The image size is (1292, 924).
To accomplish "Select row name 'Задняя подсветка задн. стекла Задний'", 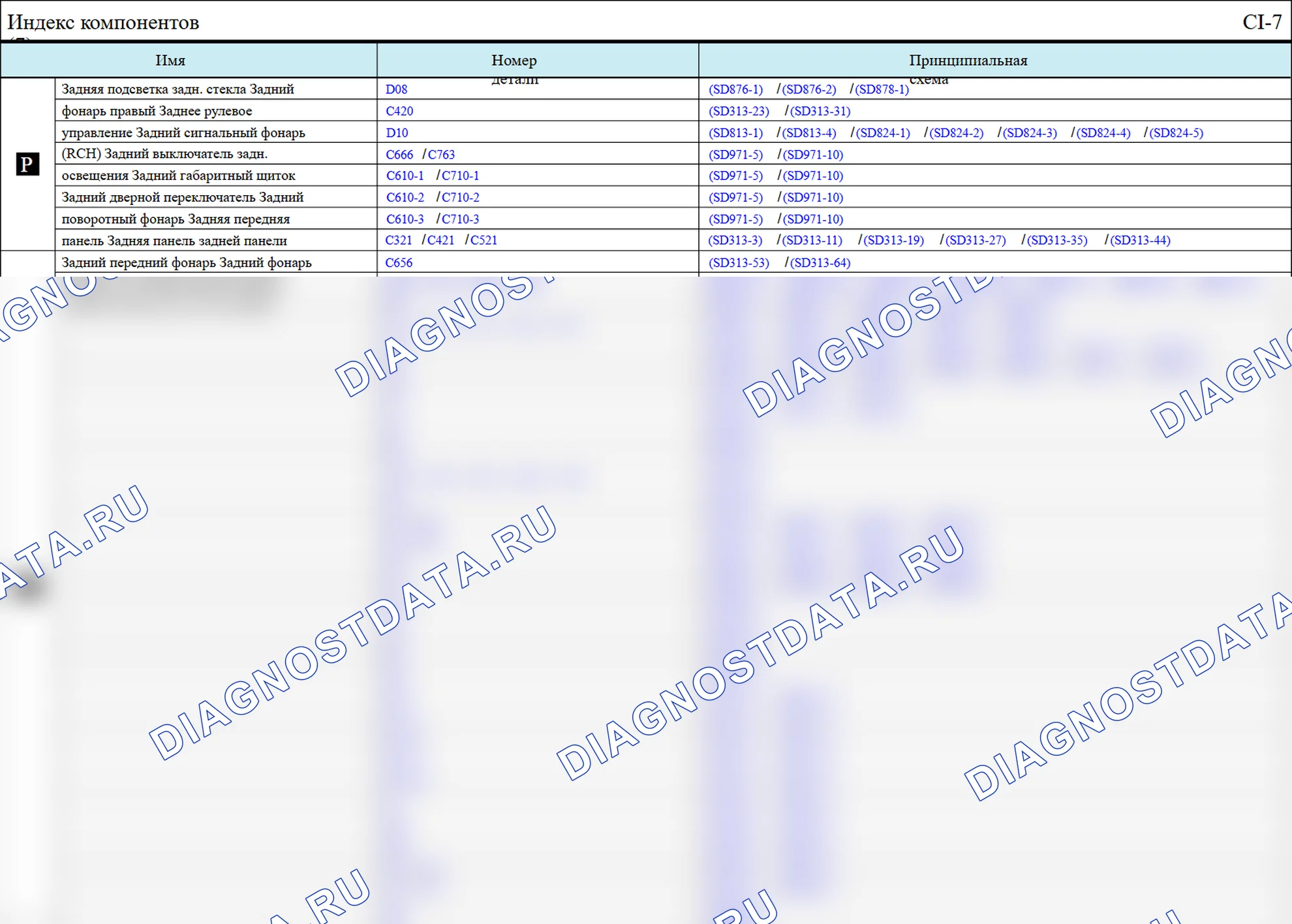I will 177,89.
